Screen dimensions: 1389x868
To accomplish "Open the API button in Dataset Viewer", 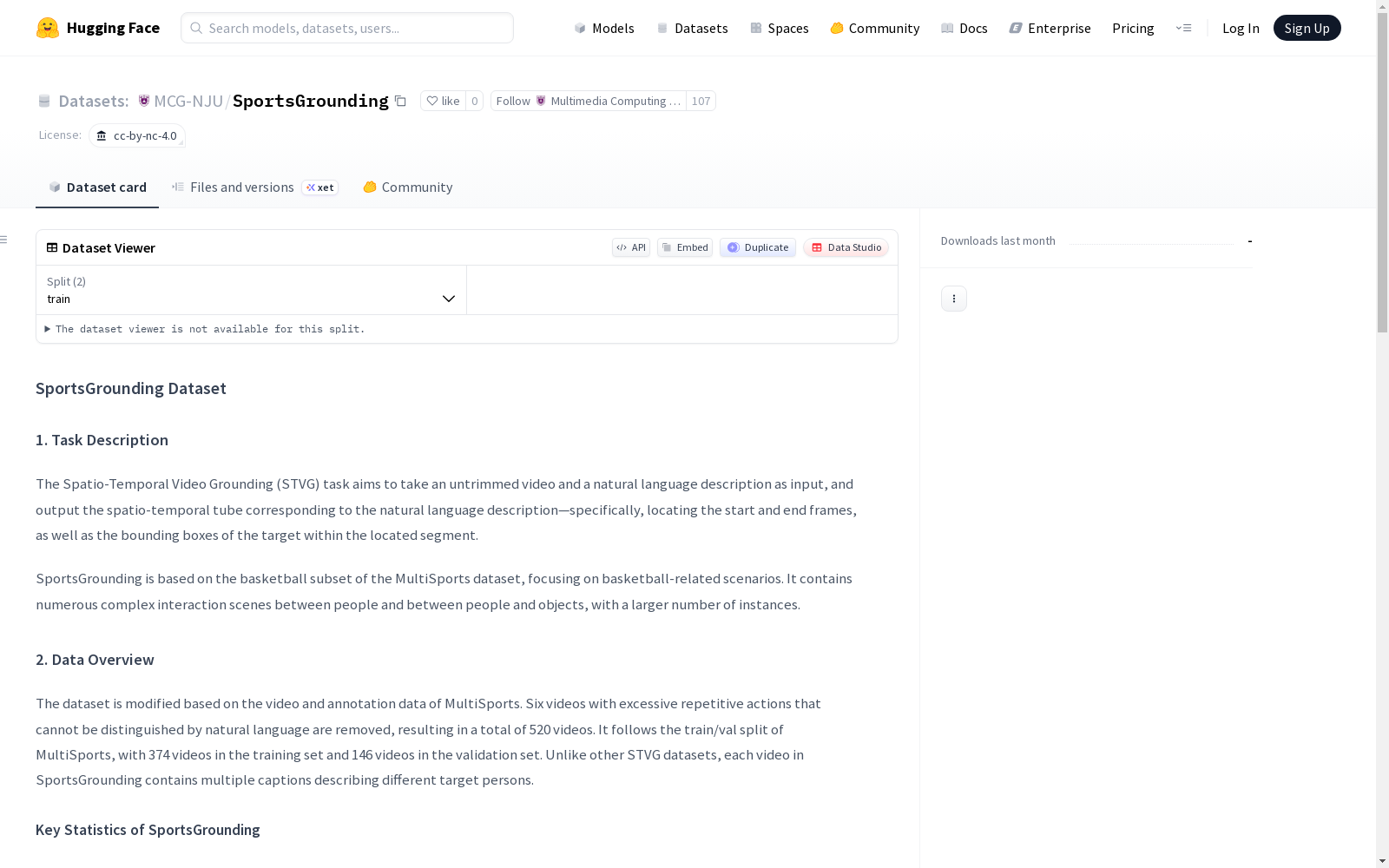I will point(631,247).
